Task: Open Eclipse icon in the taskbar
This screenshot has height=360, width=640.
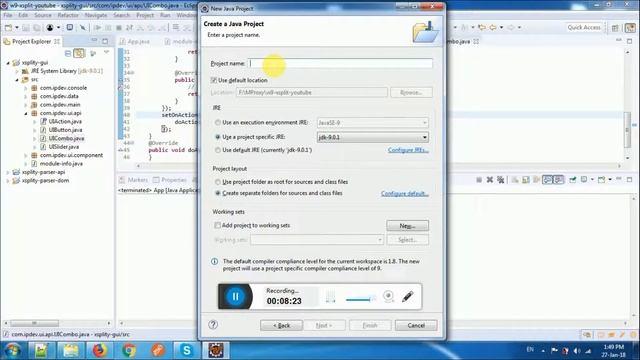Action: tap(216, 351)
